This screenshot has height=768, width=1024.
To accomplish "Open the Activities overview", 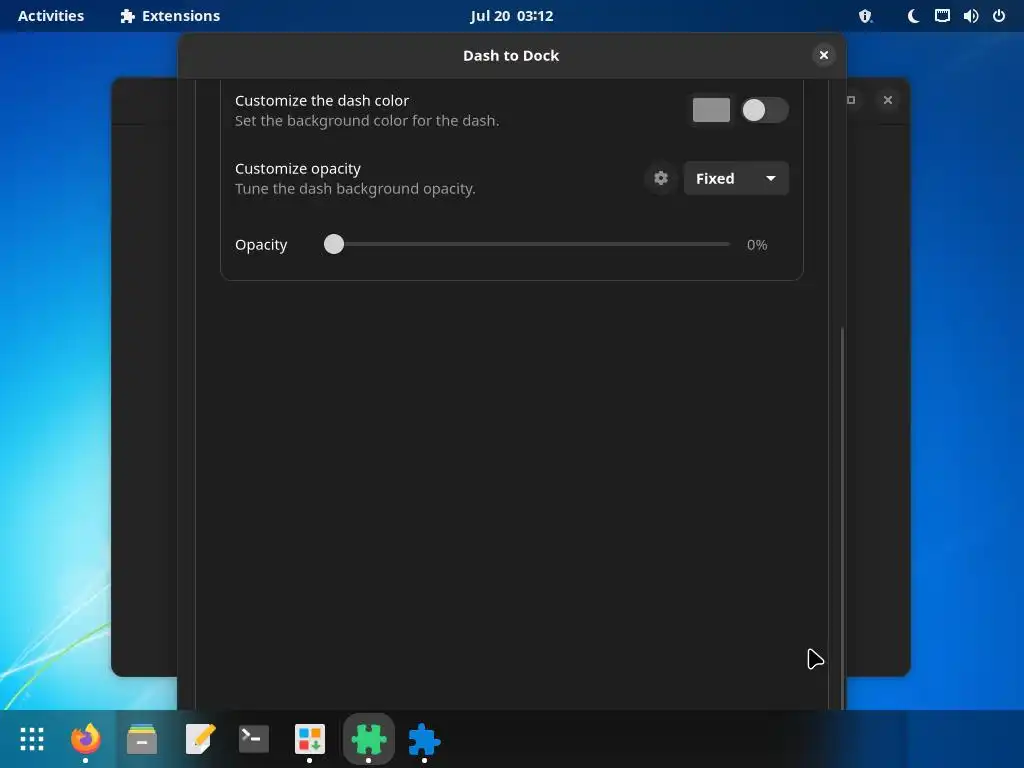I will click(51, 16).
